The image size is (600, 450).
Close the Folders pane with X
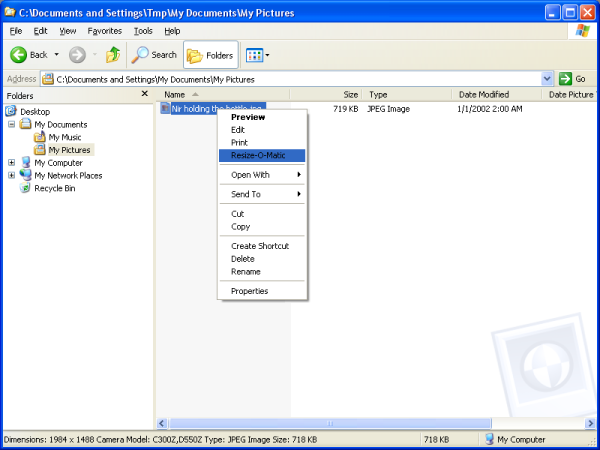[x=145, y=95]
